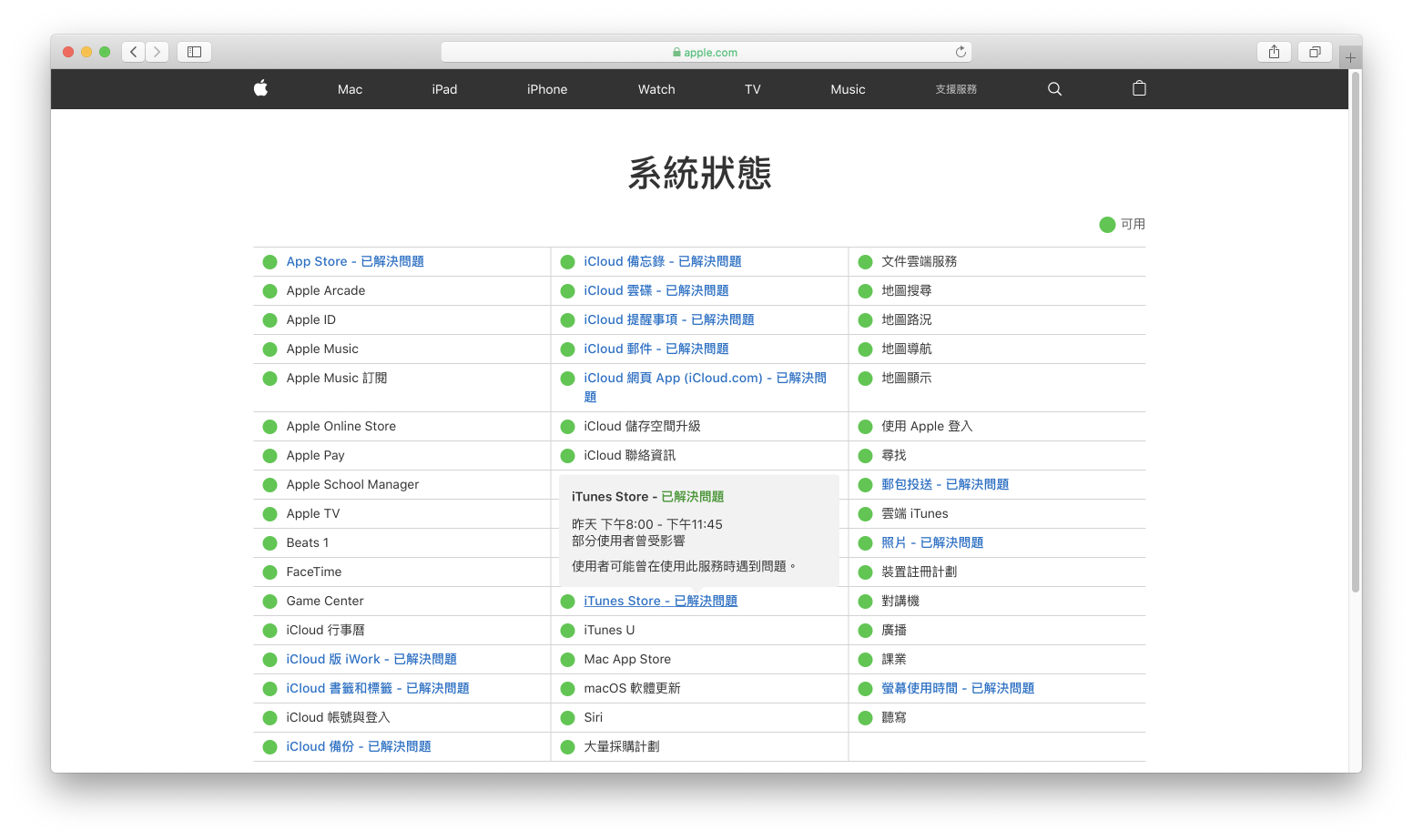
Task: Toggle the Safari sidebar button
Action: coord(194,52)
